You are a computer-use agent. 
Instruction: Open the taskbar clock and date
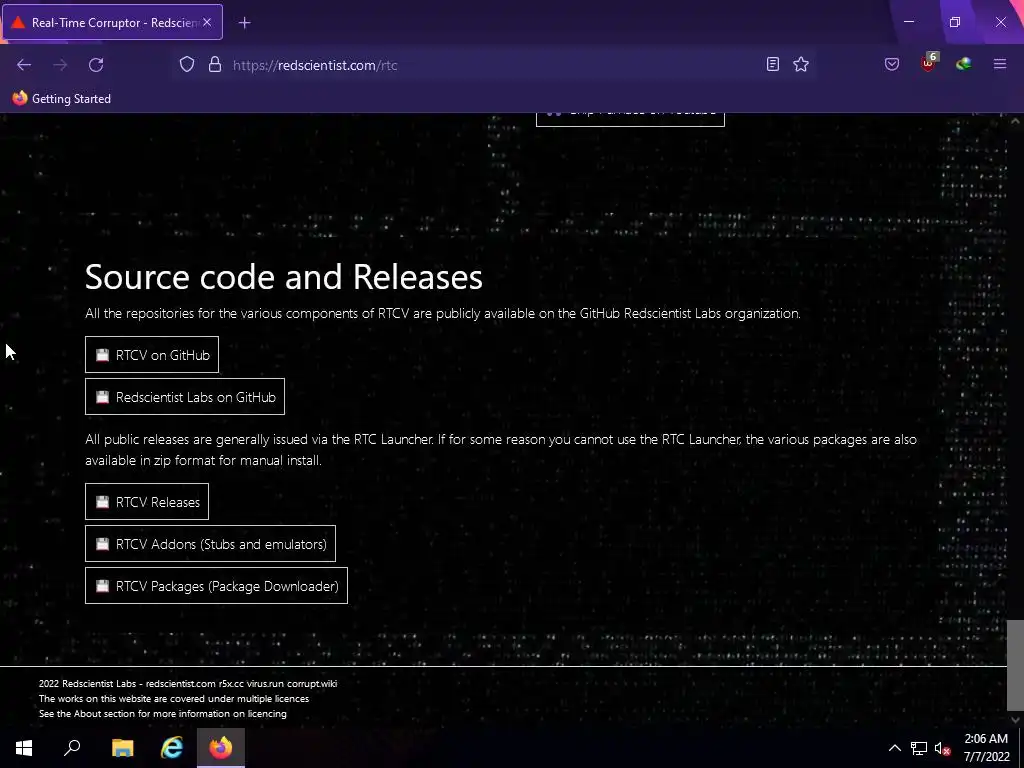(x=986, y=747)
